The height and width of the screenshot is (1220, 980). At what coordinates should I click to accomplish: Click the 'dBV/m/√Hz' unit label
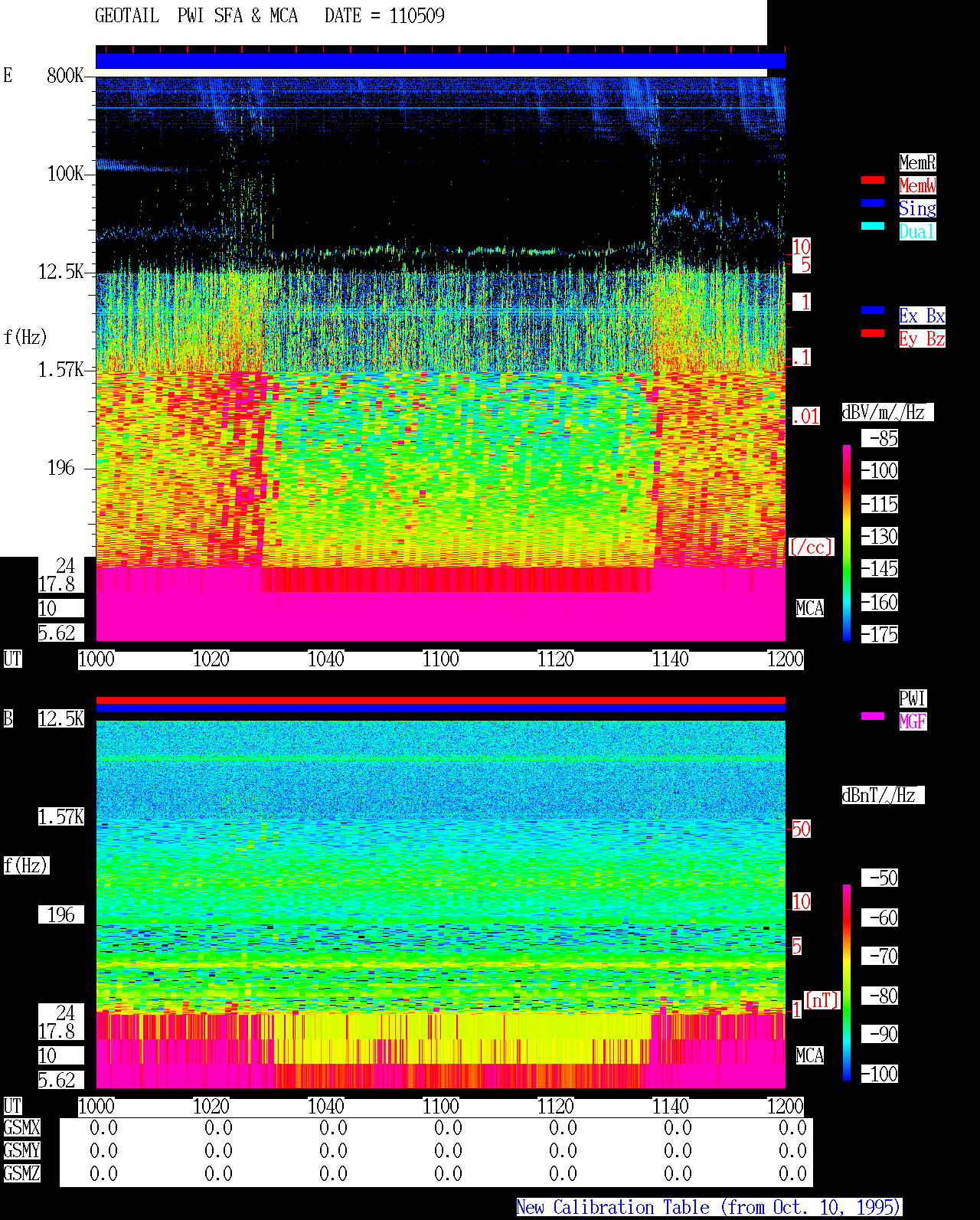[x=887, y=412]
